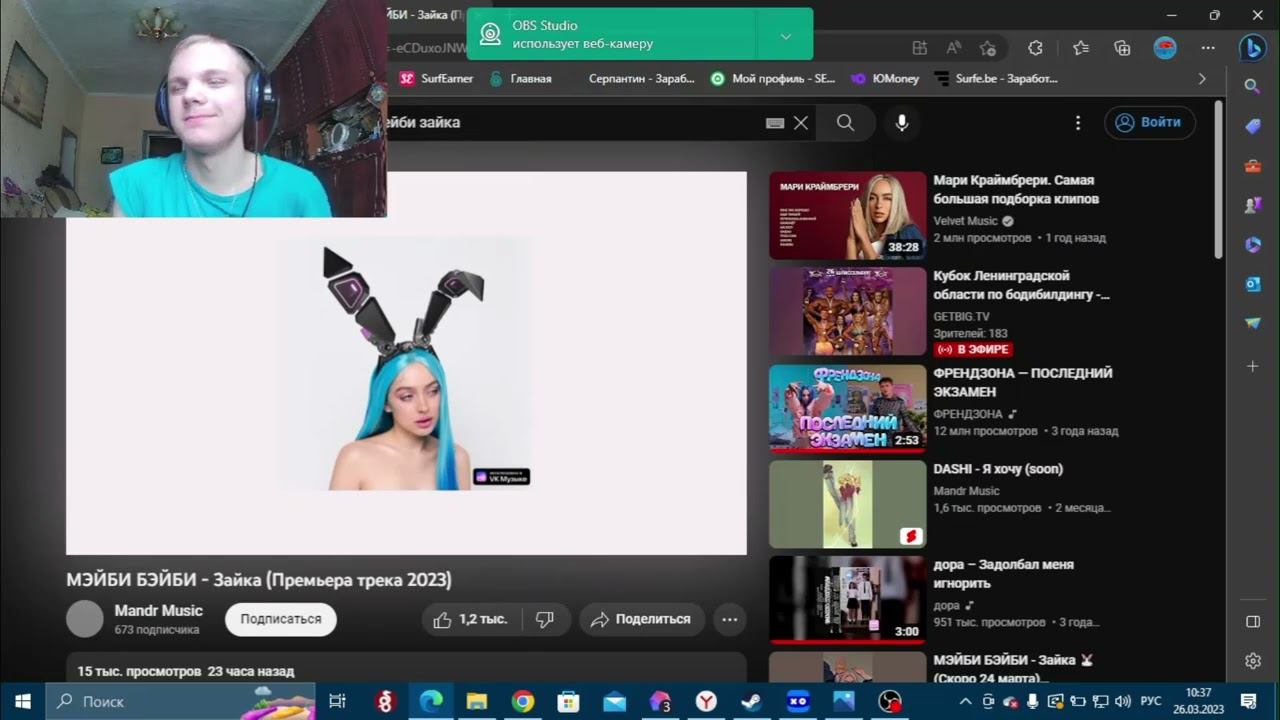This screenshot has height=720, width=1280.
Task: Open the SurfEarner bookmark
Action: click(436, 79)
